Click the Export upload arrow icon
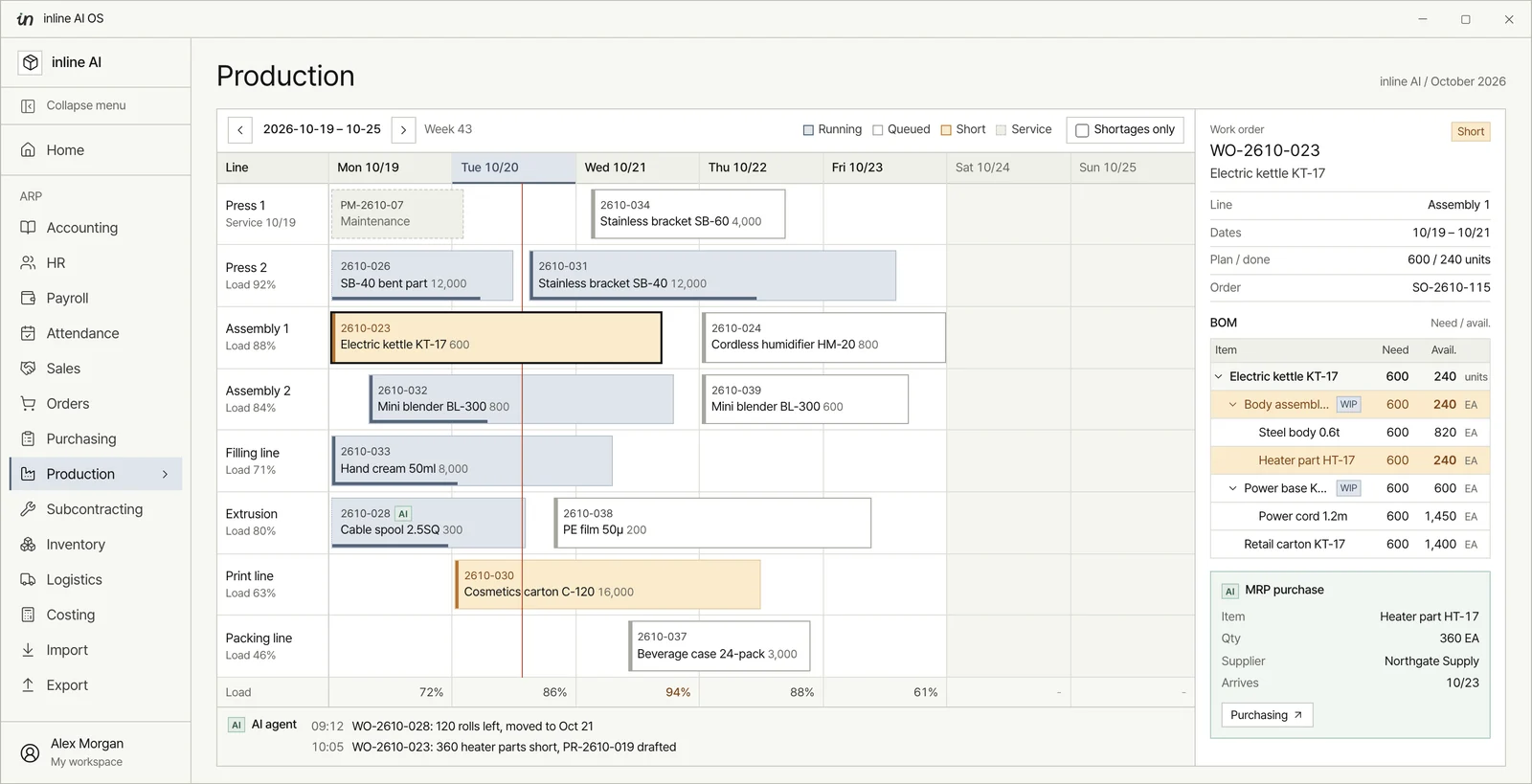 pos(28,685)
